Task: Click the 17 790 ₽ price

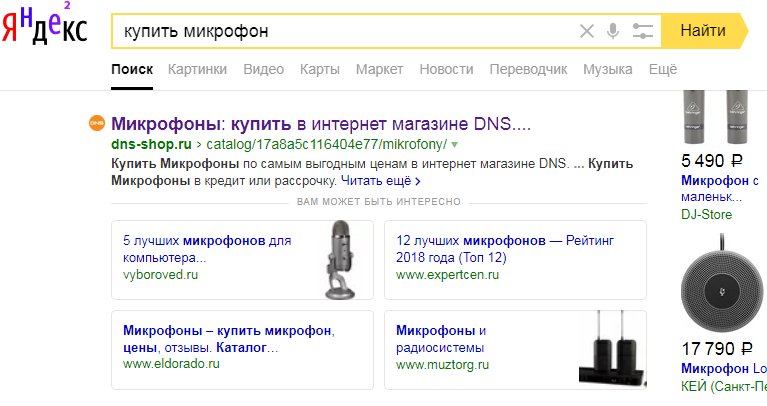Action: [717, 349]
